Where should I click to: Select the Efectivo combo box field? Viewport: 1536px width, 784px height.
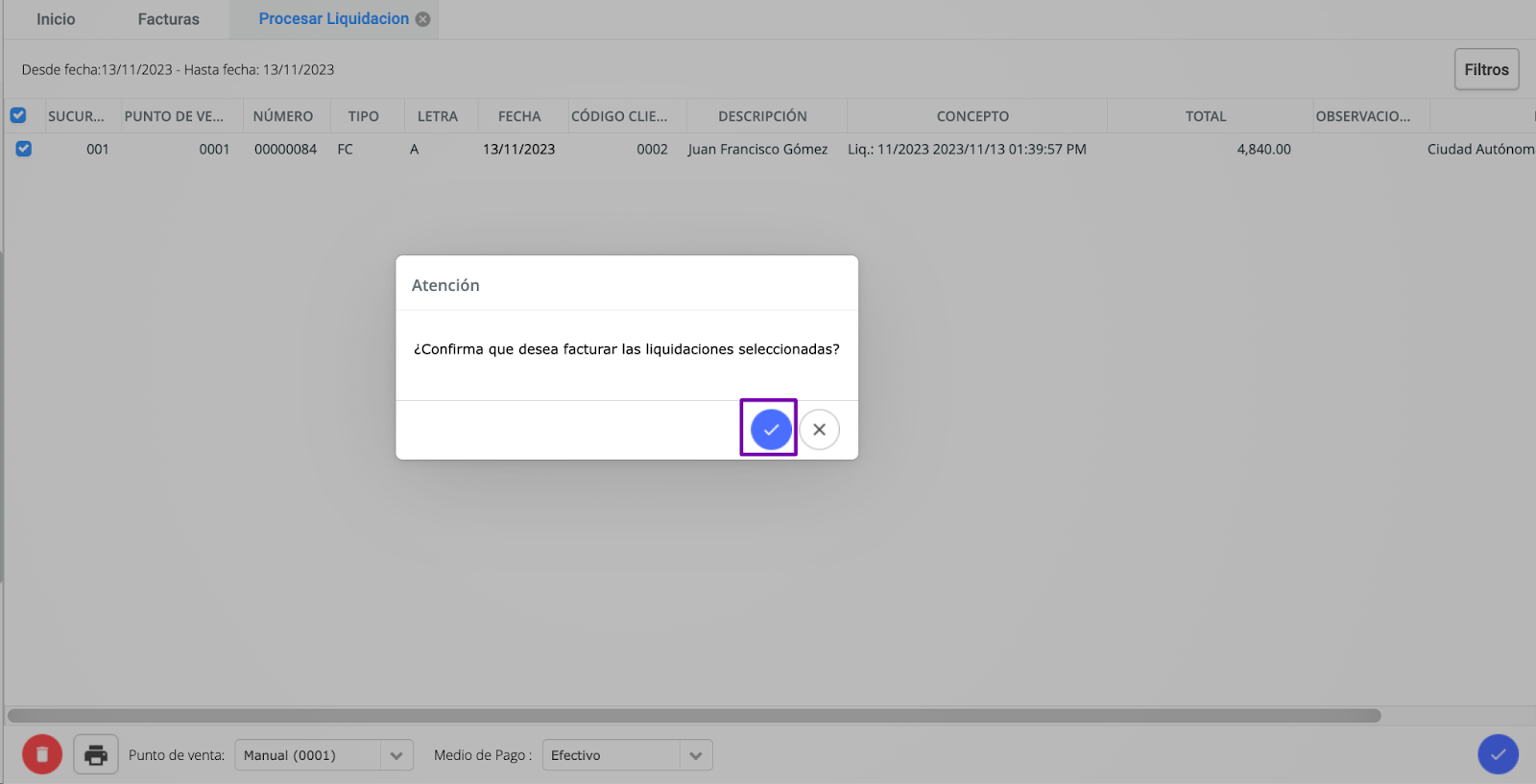click(628, 755)
